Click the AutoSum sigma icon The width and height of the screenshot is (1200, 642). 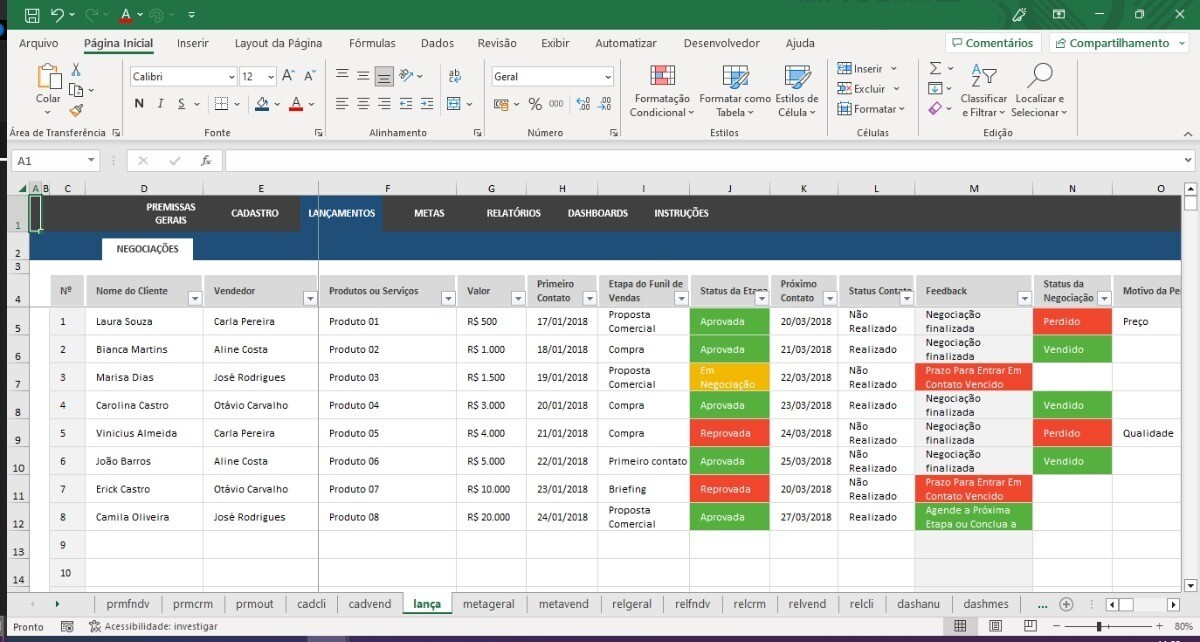[x=935, y=68]
